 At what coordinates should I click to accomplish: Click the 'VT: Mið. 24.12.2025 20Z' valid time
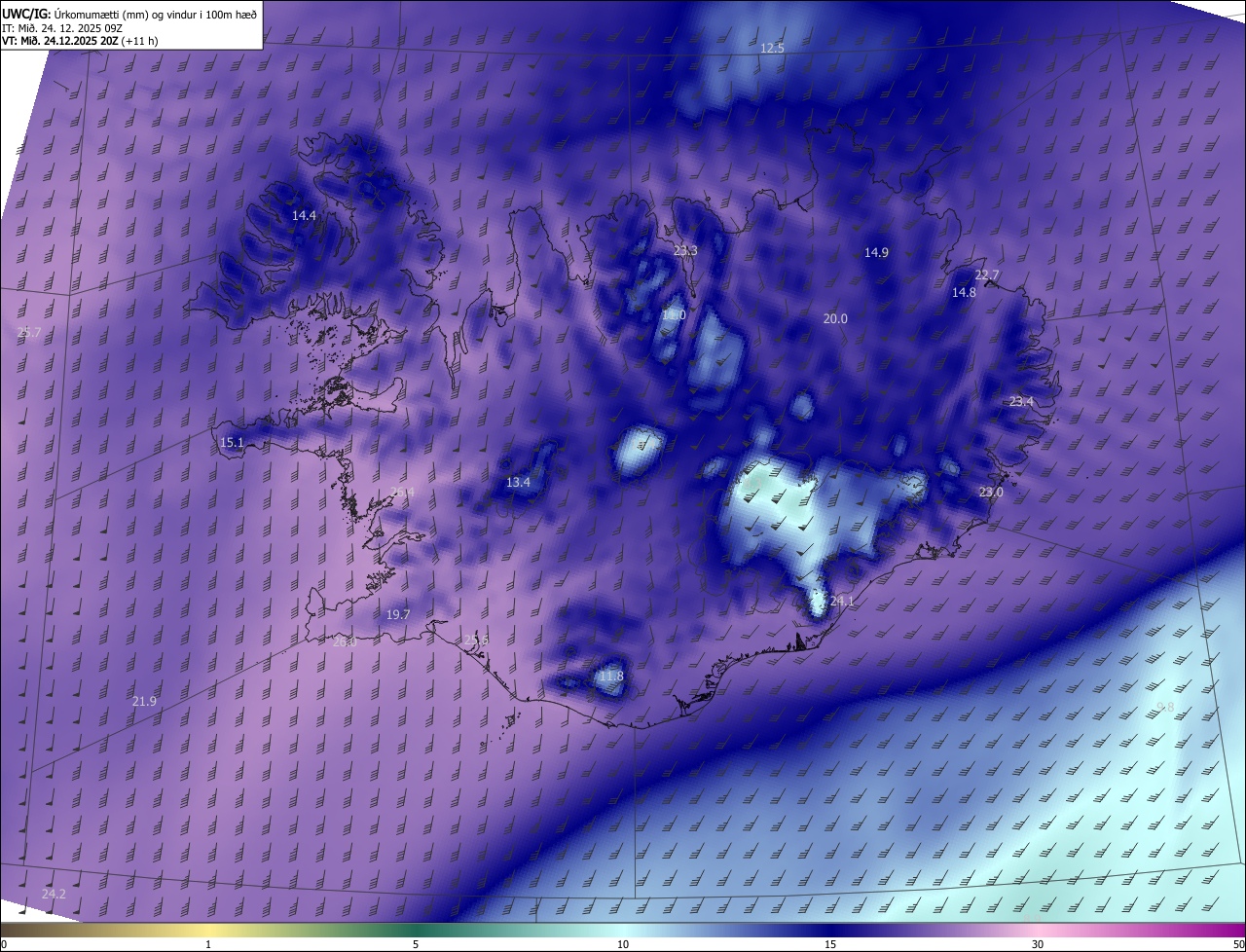(61, 41)
